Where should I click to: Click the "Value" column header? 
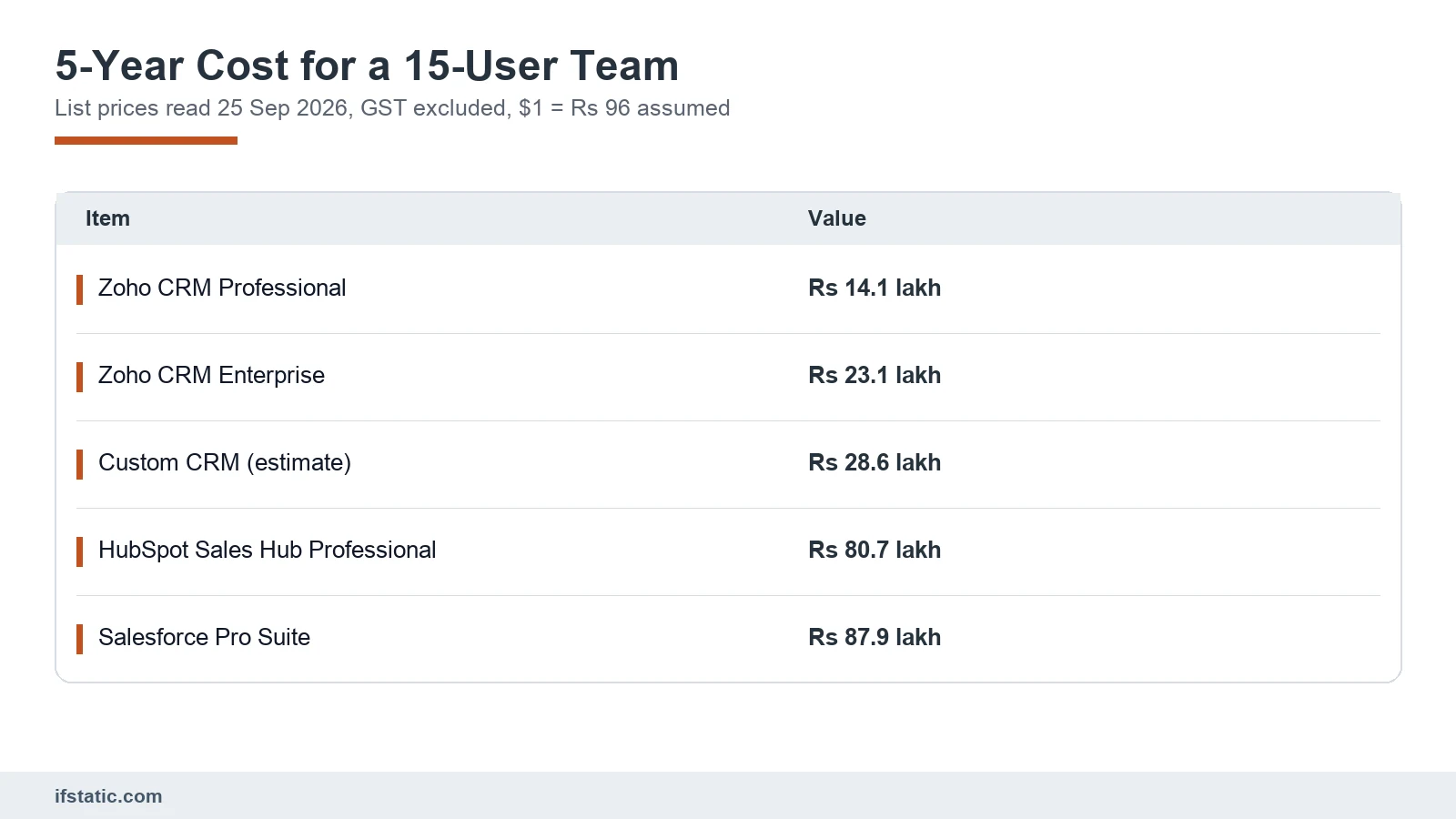(837, 218)
